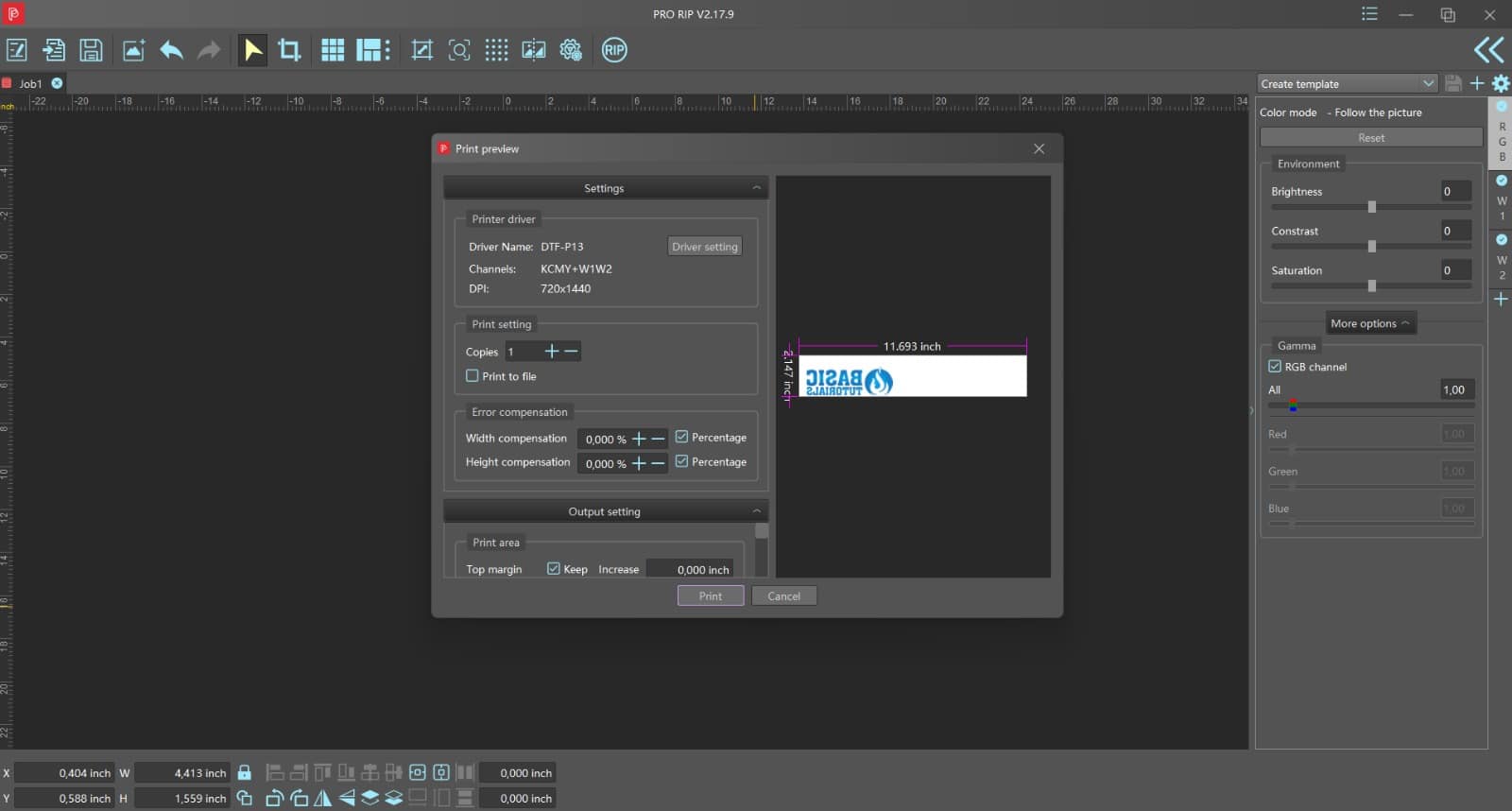The width and height of the screenshot is (1512, 811).
Task: Click the save floppy disk icon
Action: tap(91, 50)
